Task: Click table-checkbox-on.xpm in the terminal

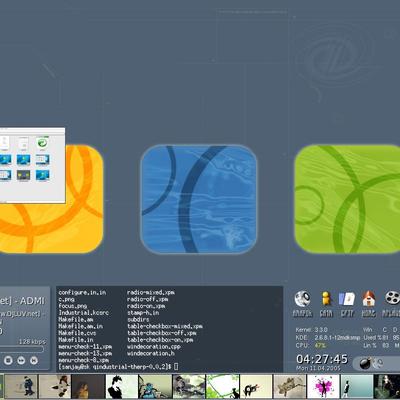Action: click(160, 340)
